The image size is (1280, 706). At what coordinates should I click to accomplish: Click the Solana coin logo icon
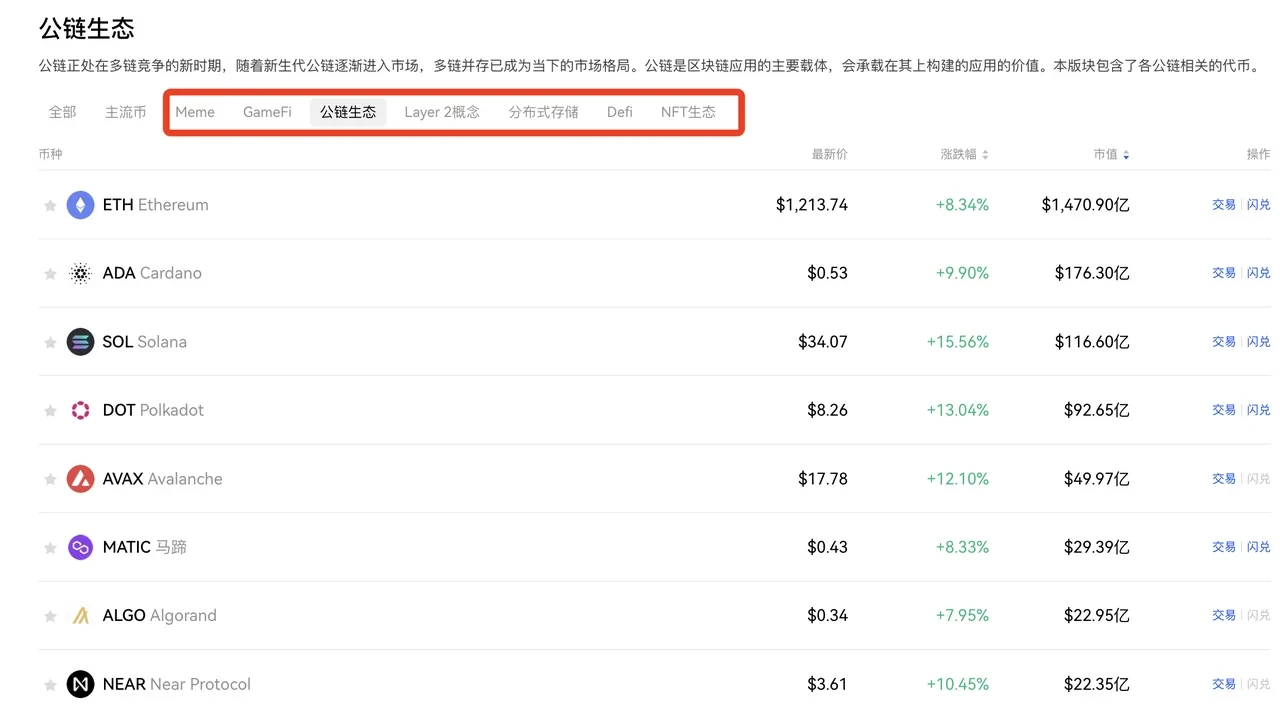coord(80,342)
